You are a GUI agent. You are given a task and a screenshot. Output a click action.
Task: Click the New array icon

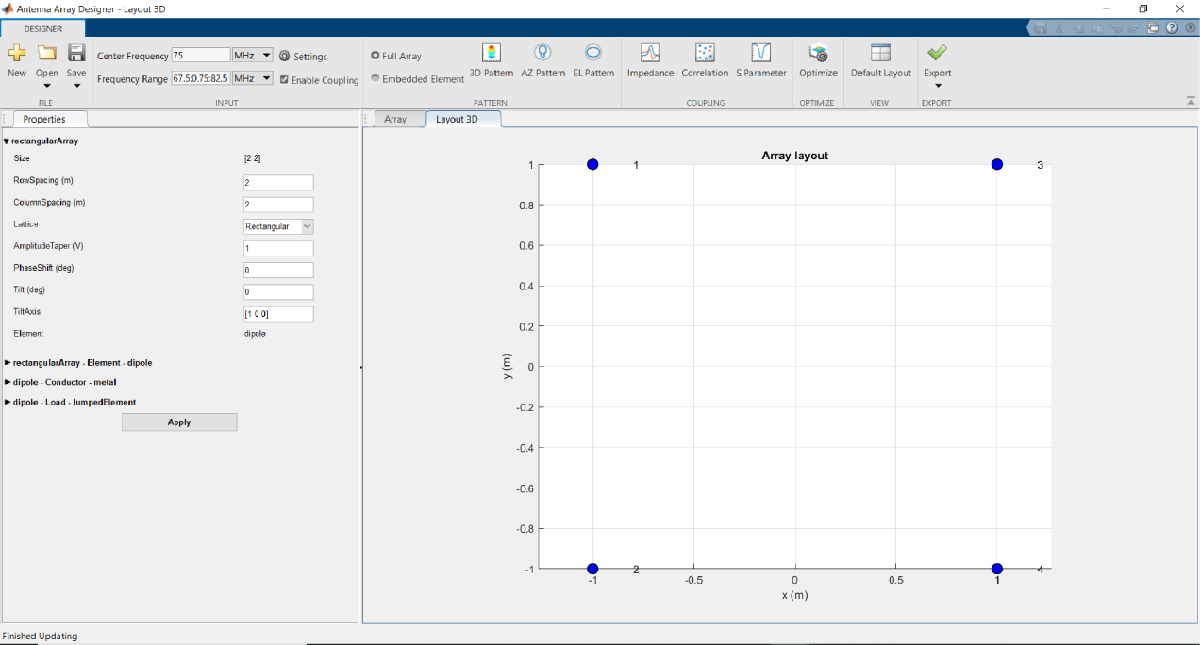click(17, 52)
